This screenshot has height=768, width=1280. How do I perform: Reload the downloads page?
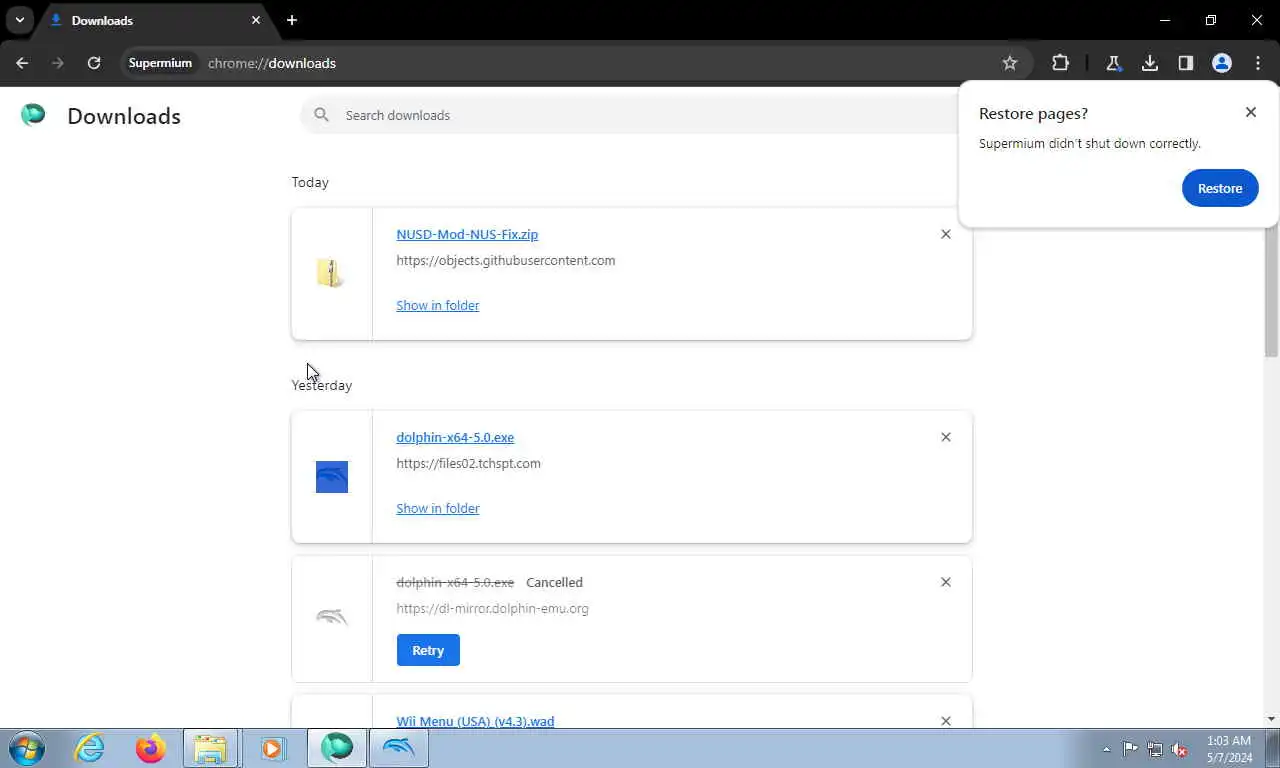(x=94, y=63)
